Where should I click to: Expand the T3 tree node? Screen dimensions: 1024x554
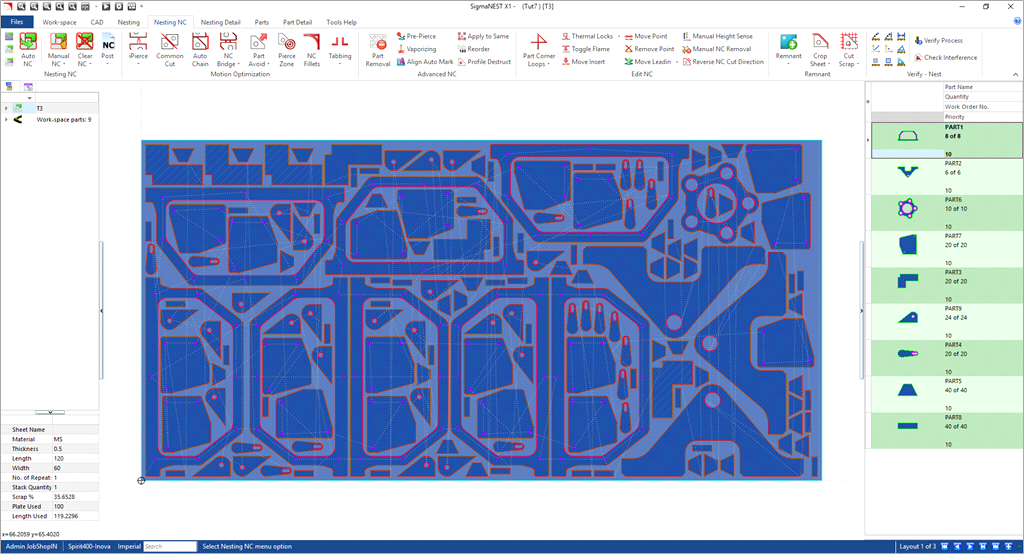[6, 108]
